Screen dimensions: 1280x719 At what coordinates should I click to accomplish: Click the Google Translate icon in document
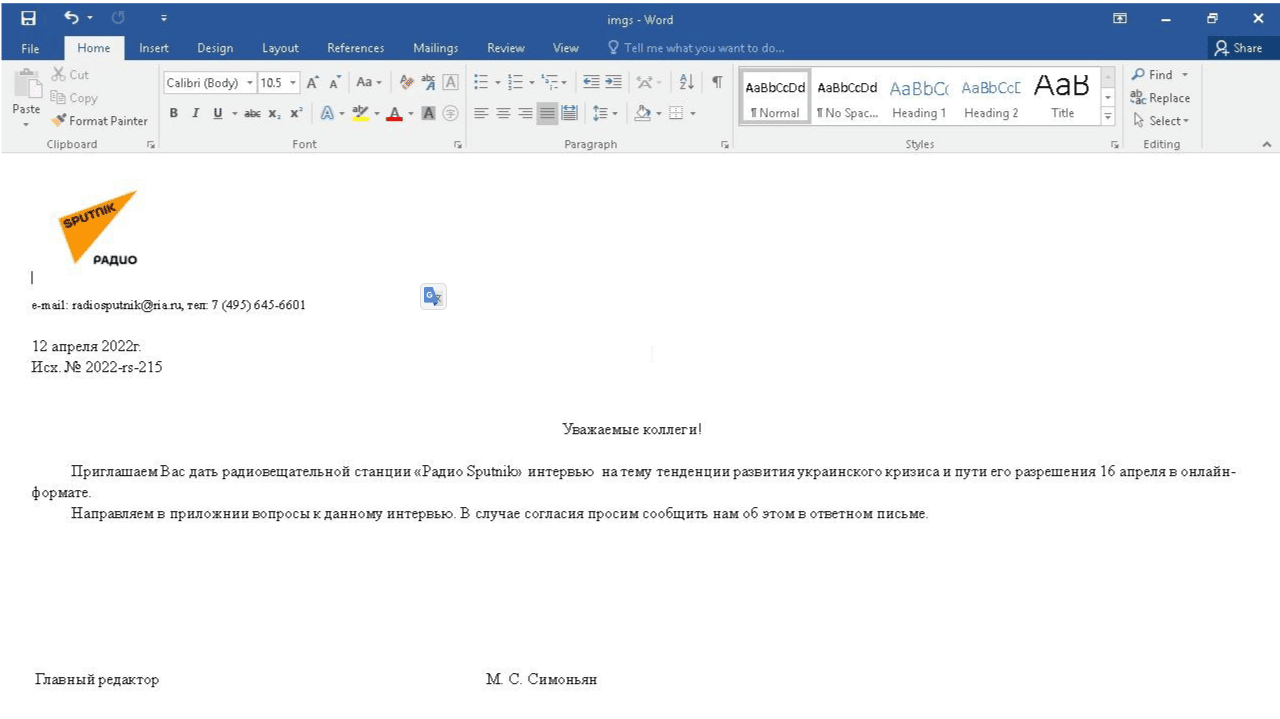tap(433, 296)
